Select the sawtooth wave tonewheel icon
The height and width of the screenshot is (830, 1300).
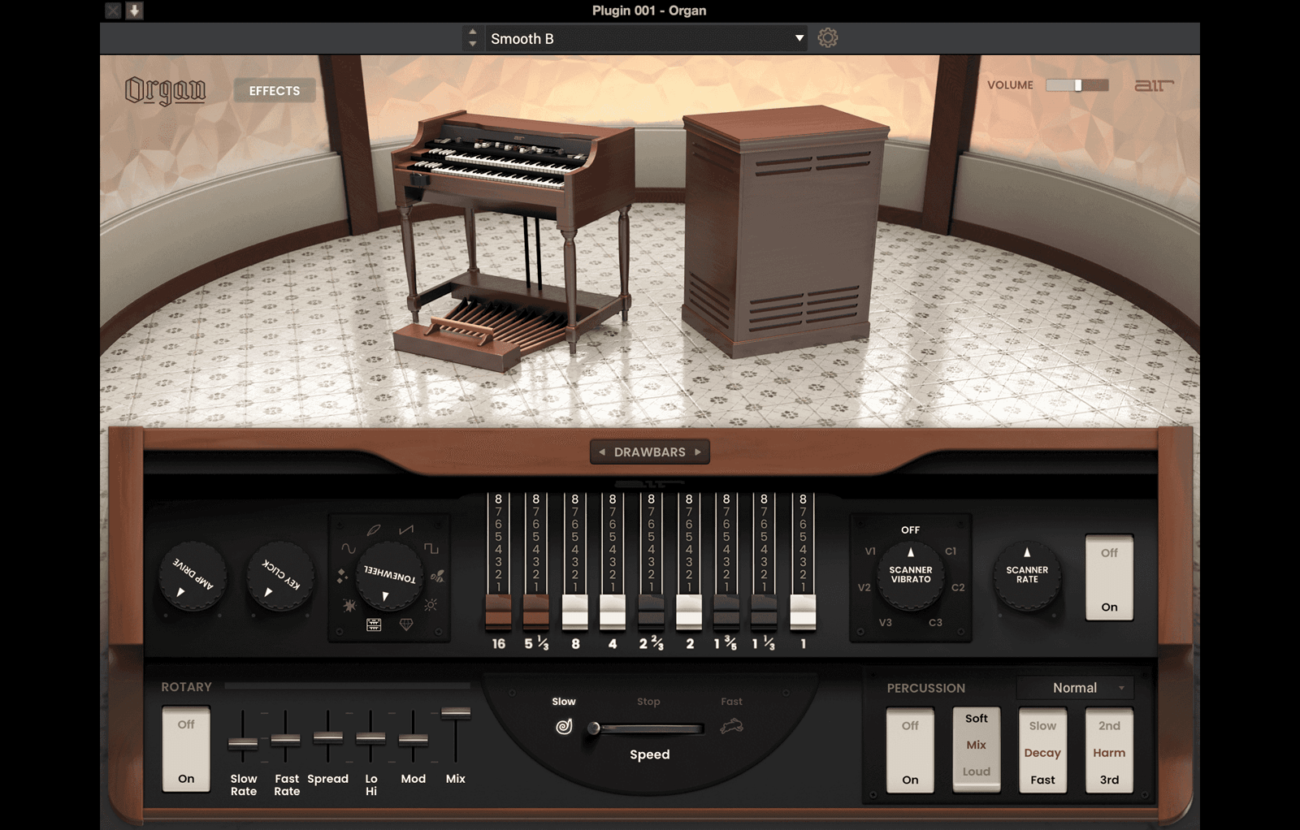(x=406, y=530)
